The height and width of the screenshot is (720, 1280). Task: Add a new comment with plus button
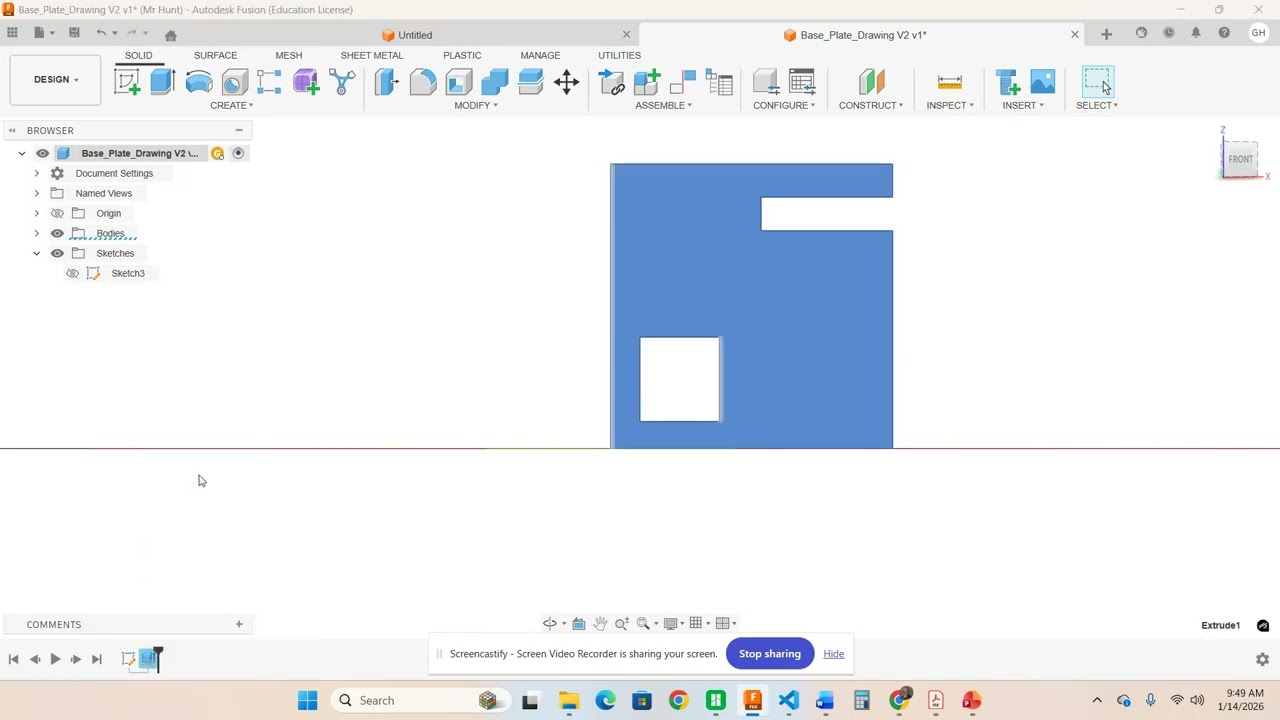point(239,624)
